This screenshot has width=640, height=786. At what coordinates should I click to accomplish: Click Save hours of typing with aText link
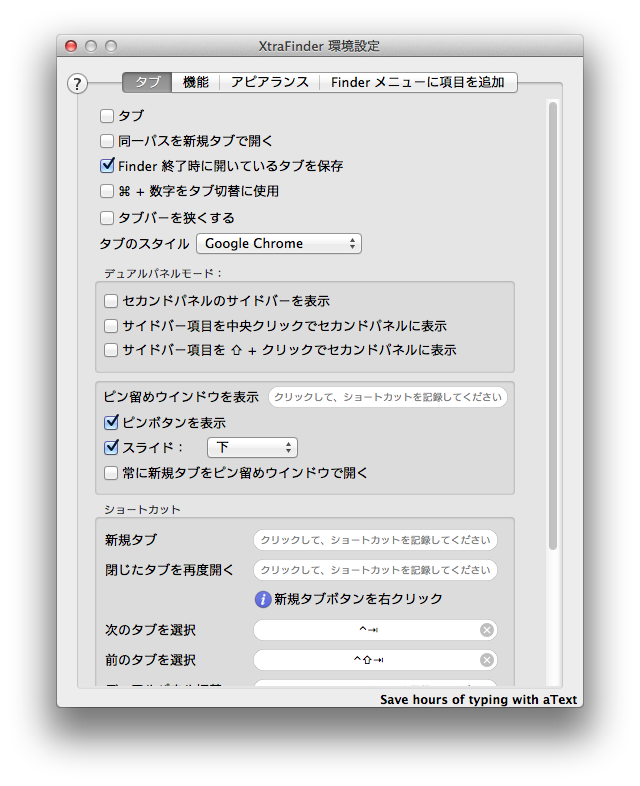478,700
